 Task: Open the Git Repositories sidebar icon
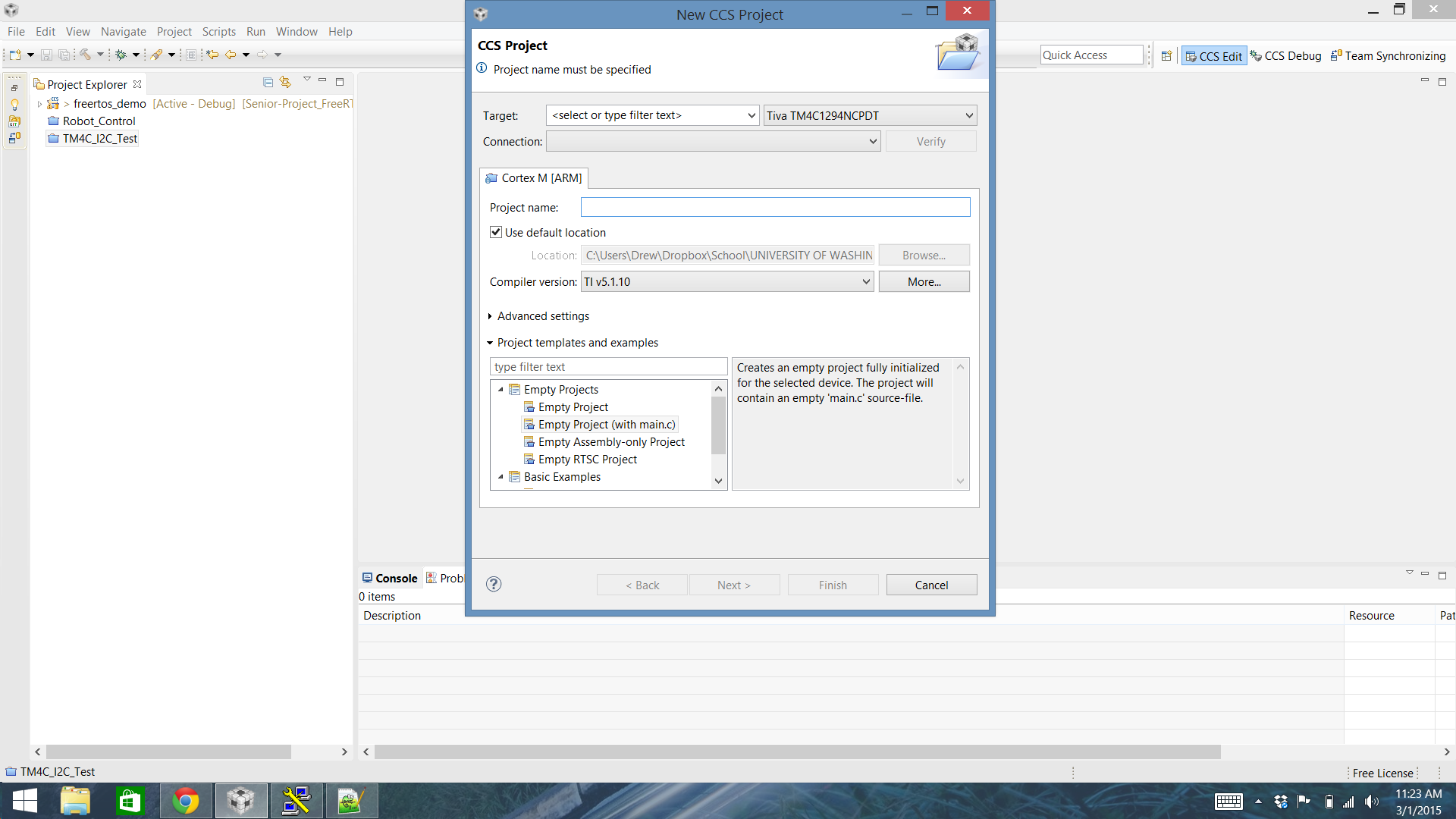14,121
